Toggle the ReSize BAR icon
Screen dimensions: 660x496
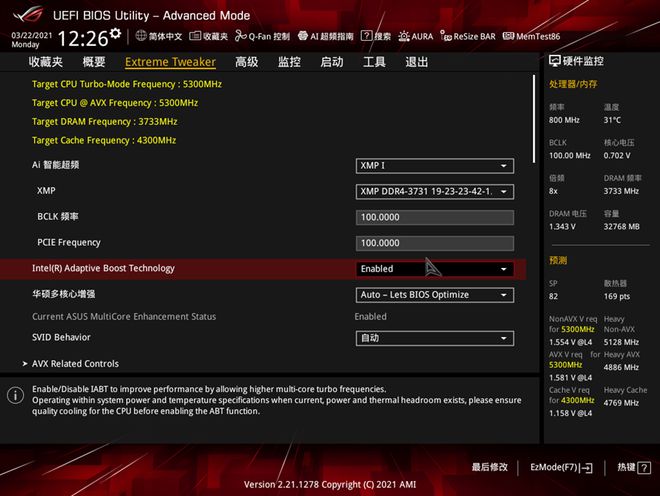pyautogui.click(x=446, y=36)
